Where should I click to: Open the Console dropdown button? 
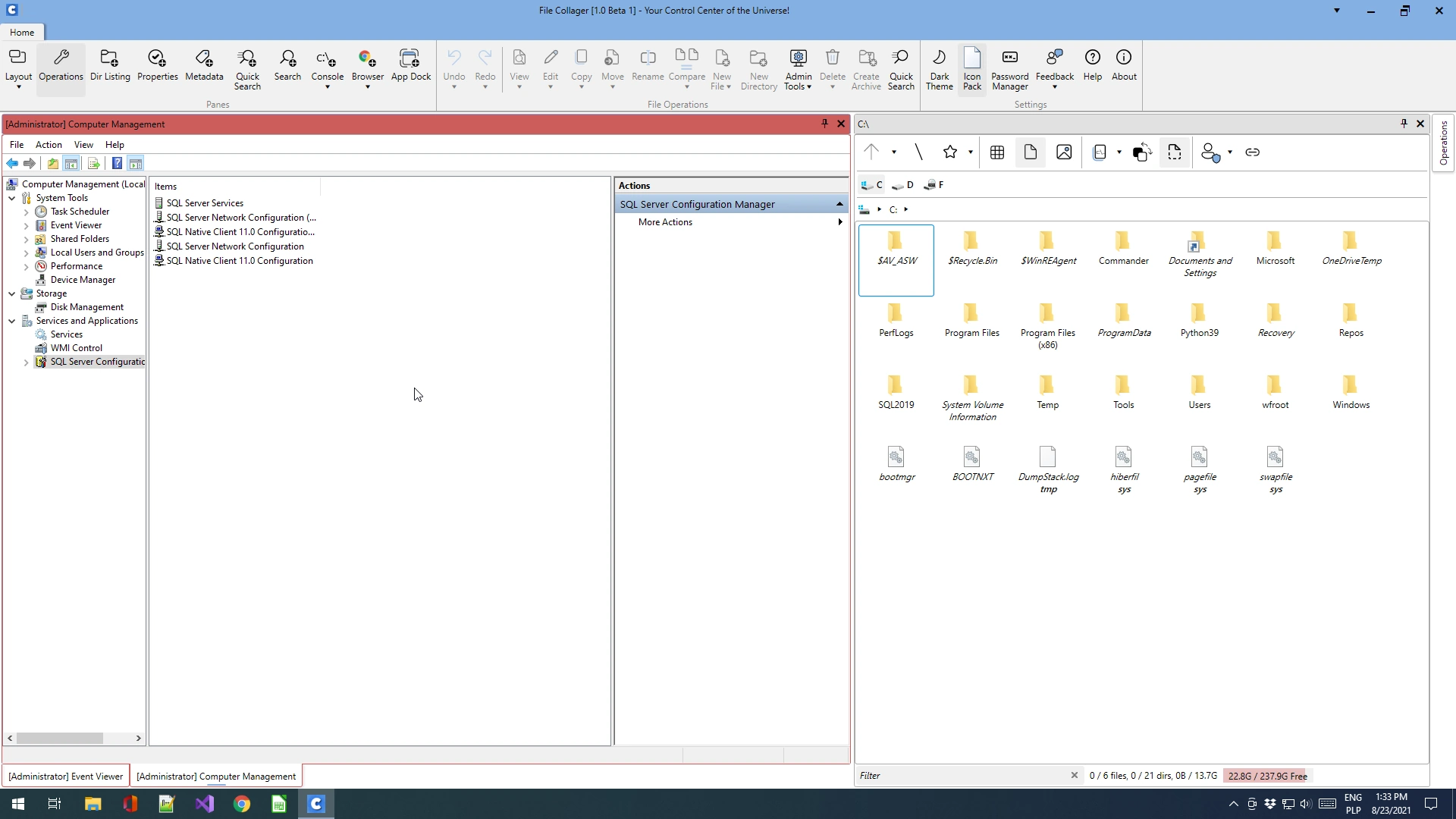(x=327, y=68)
